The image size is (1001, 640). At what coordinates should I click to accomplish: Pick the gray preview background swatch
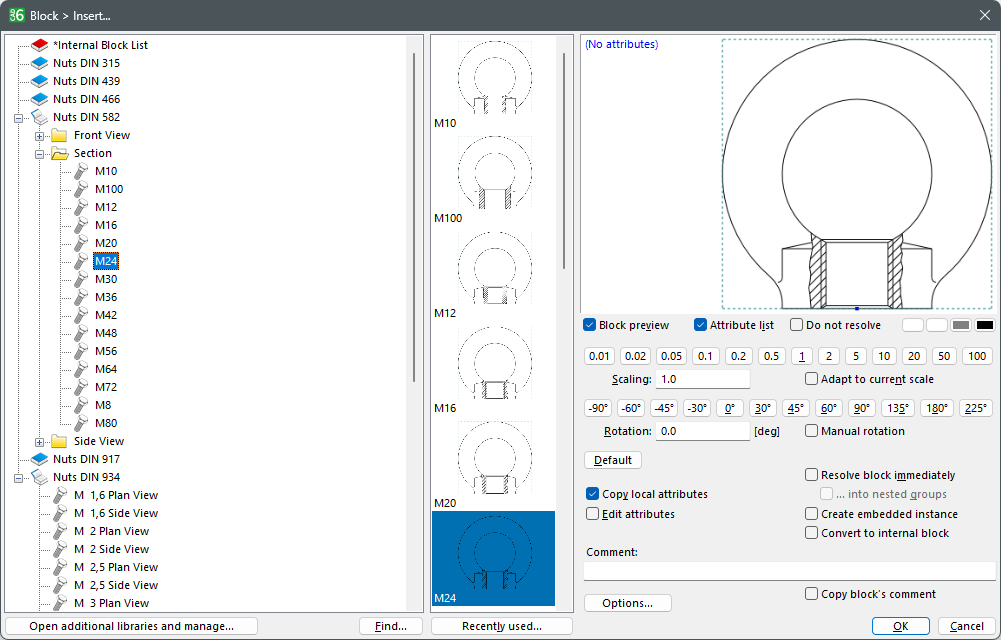point(961,325)
